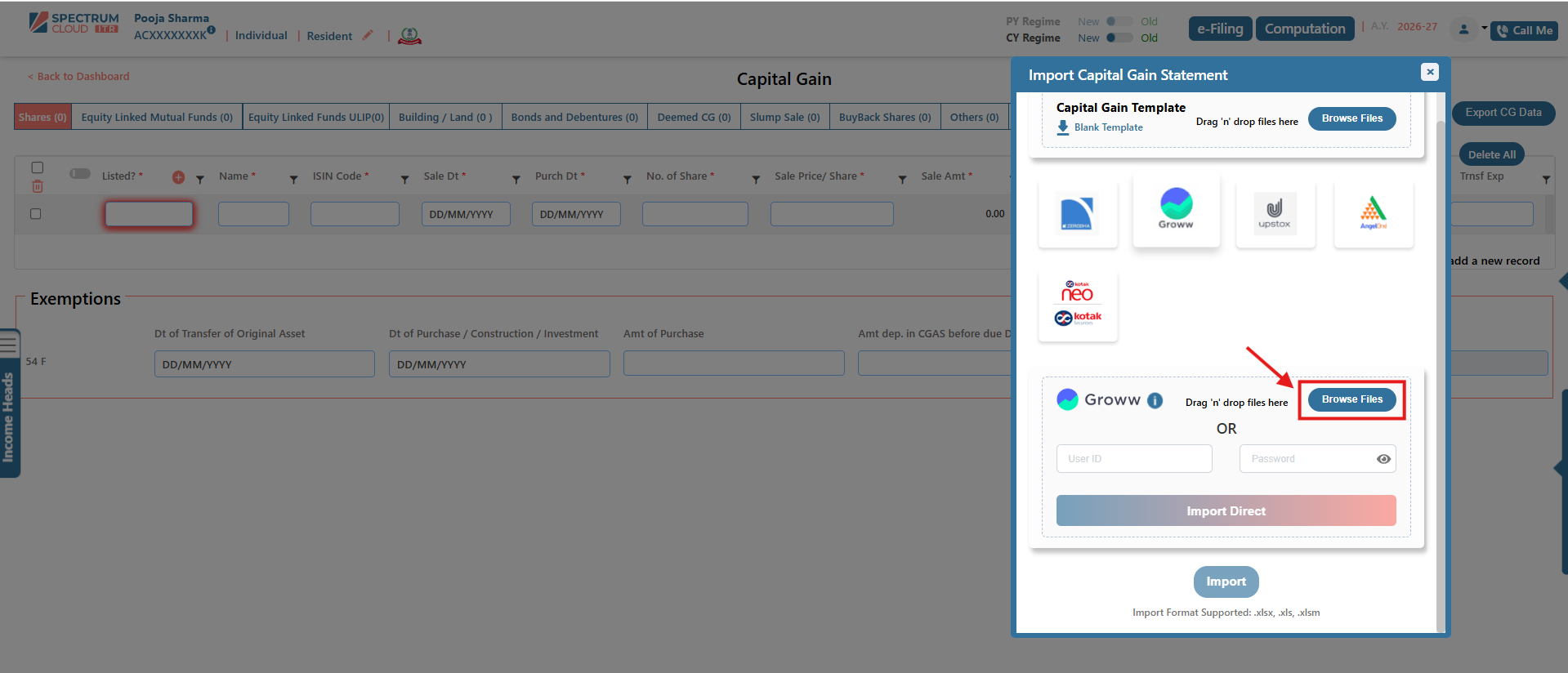Screen dimensions: 1568x673
Task: Tick the first row checkbox
Action: pos(35,214)
